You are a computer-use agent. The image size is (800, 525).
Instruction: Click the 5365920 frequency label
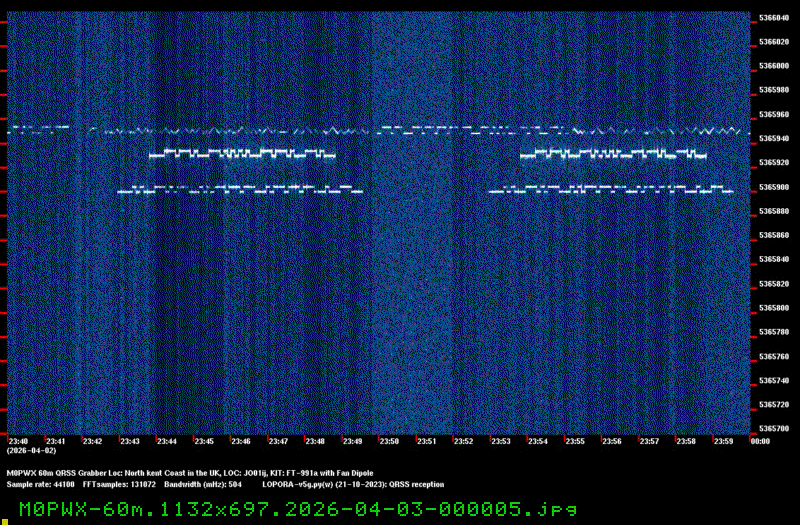pos(774,162)
